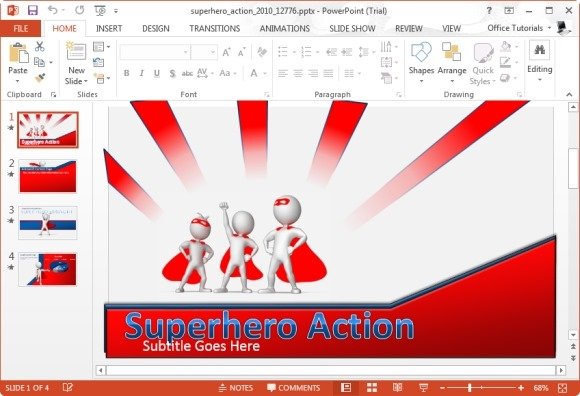Switch to the SLIDE SHOW tab
580x396 pixels.
(x=352, y=28)
